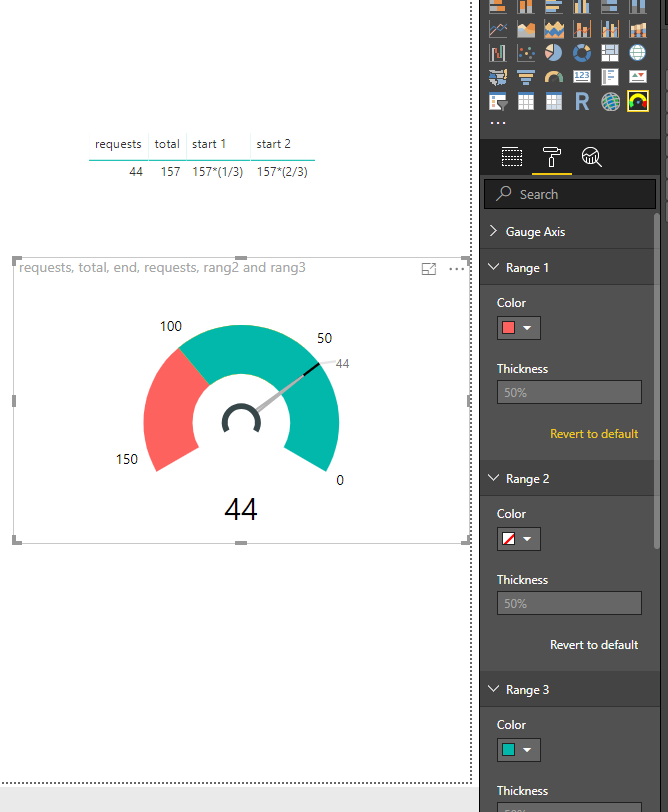Select the Card 123 visual
668x812 pixels.
[582, 77]
